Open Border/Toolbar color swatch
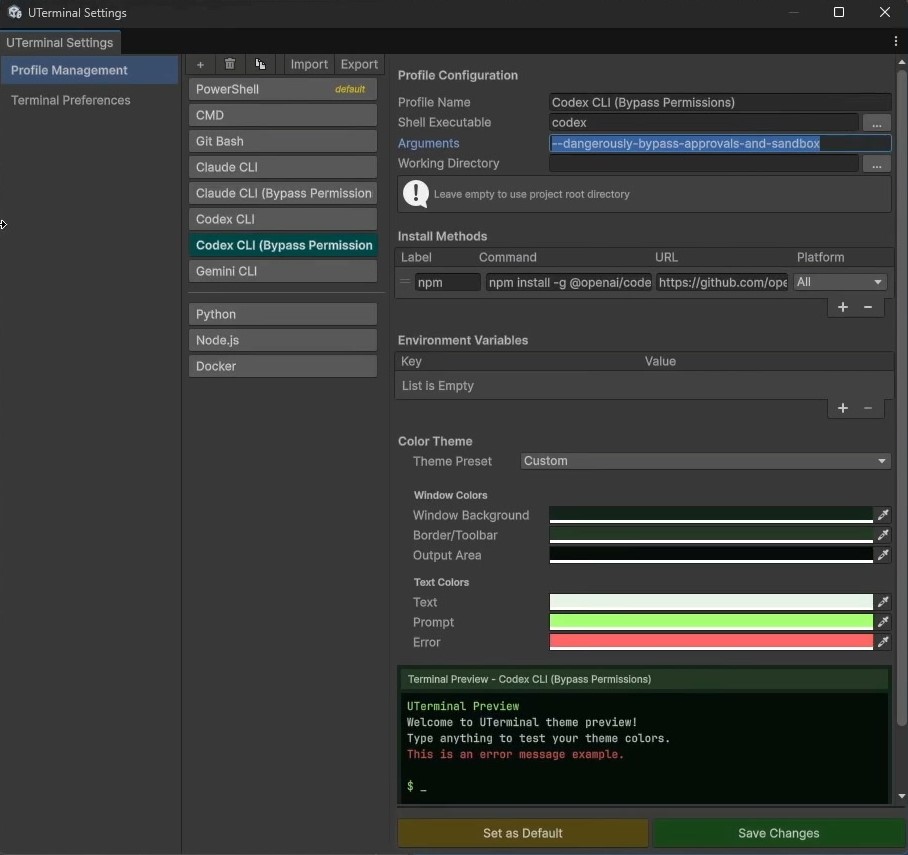Viewport: 908px width, 855px height. 711,535
